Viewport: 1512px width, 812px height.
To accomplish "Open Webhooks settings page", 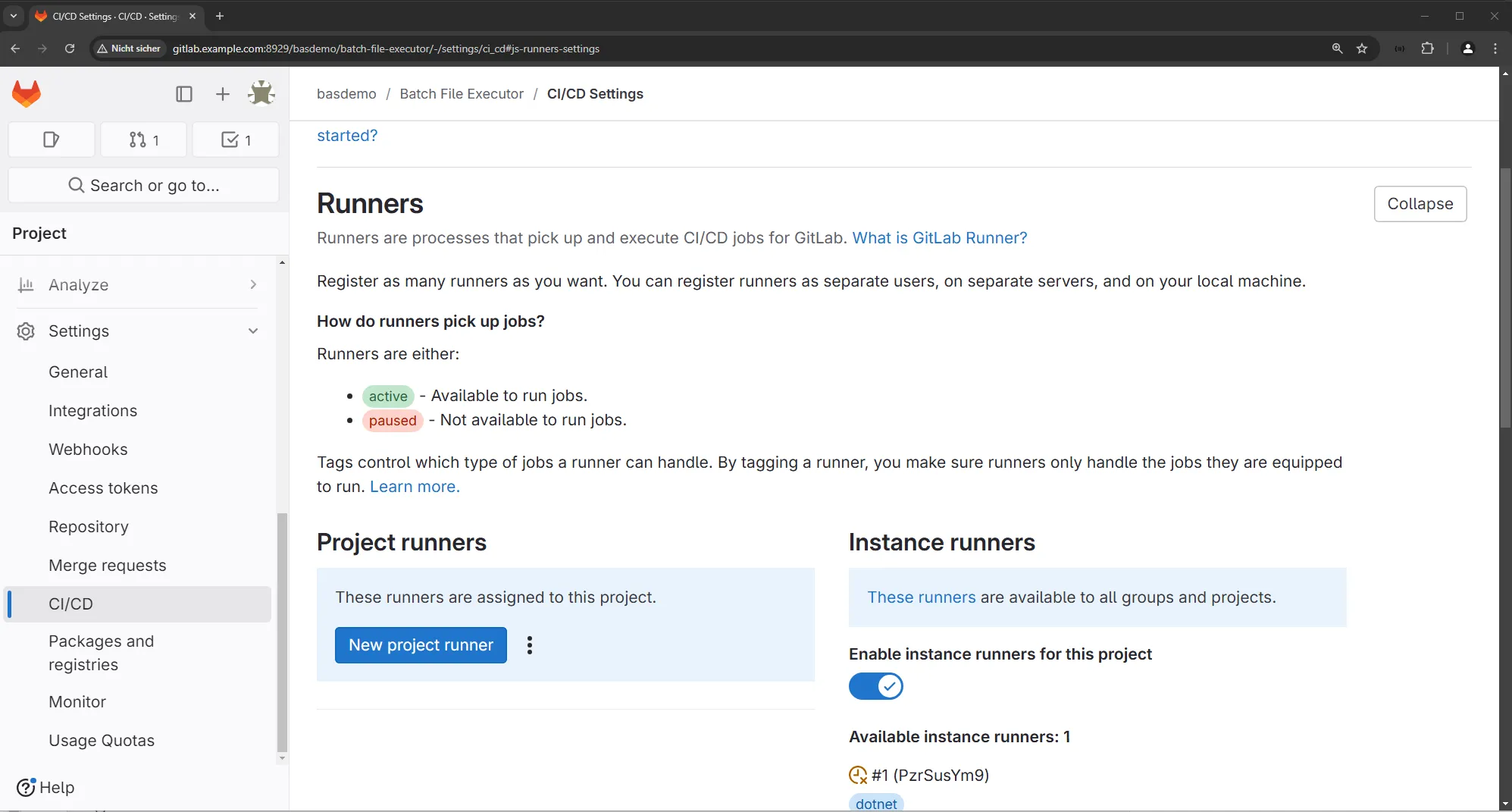I will click(88, 450).
